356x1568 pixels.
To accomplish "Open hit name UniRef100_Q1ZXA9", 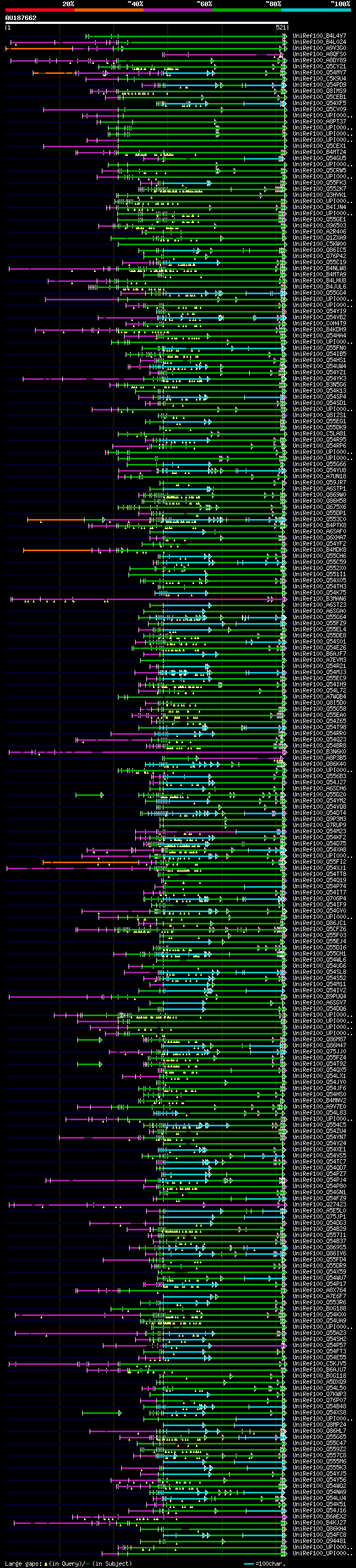I will click(319, 238).
